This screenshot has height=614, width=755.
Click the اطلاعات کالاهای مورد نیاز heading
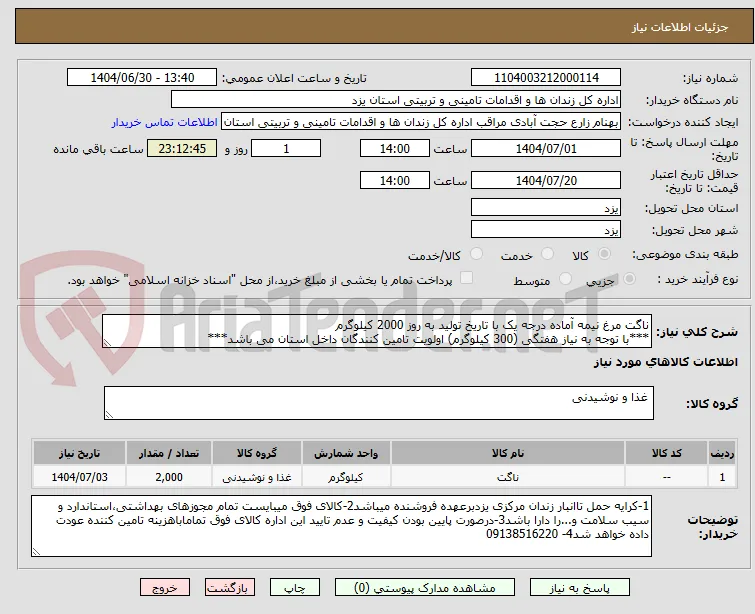(x=665, y=362)
